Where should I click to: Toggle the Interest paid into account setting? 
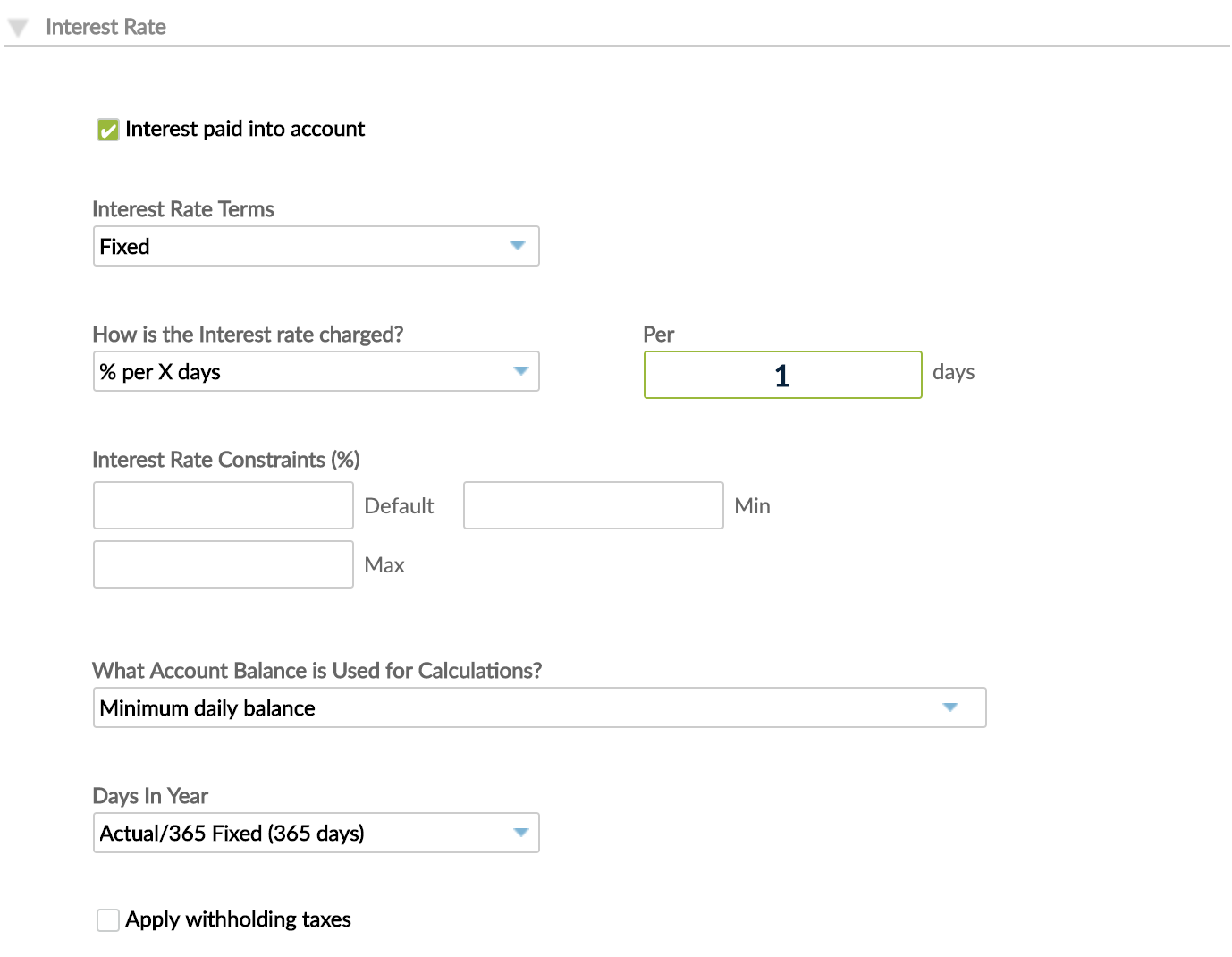[108, 130]
